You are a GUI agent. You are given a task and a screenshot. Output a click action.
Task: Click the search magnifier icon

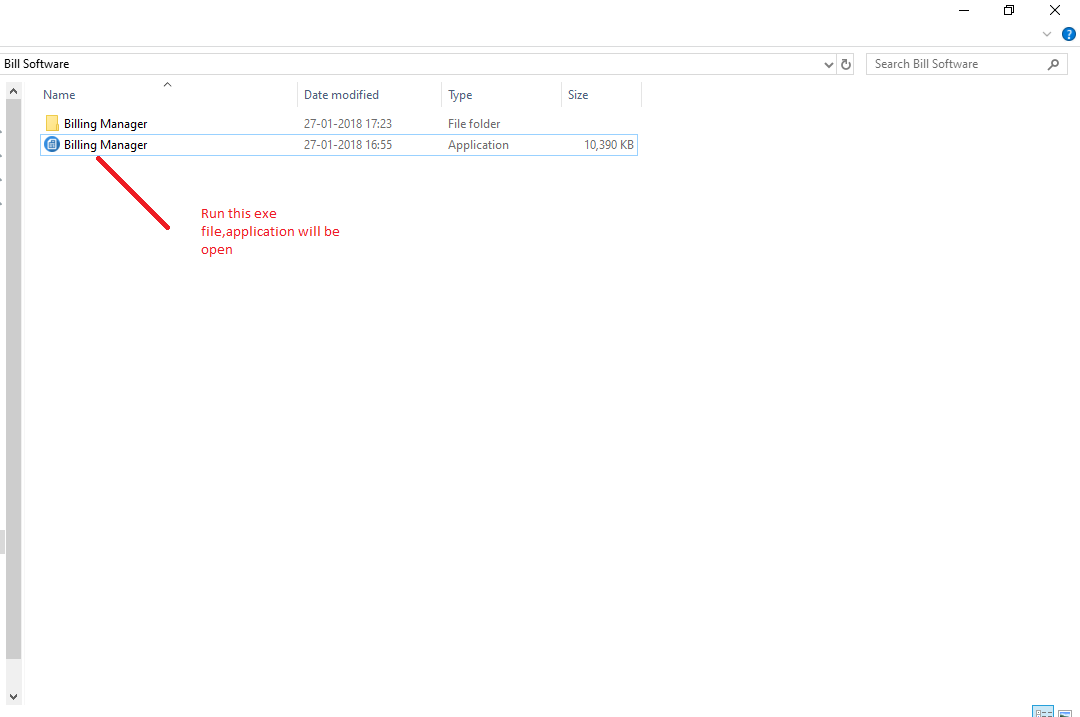1053,64
